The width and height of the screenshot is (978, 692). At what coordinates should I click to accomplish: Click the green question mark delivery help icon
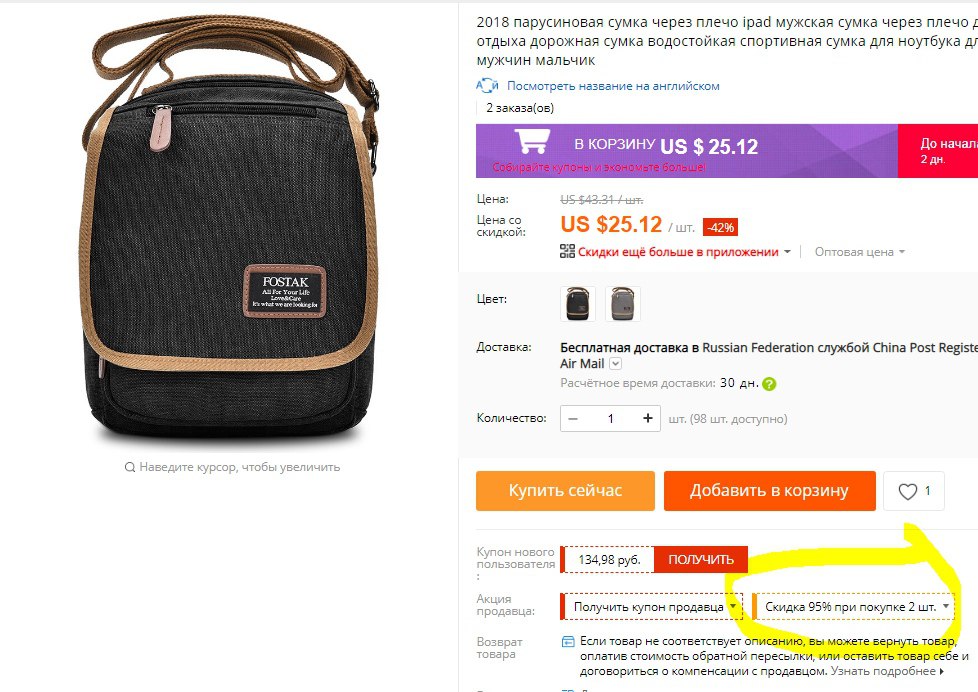[x=769, y=384]
